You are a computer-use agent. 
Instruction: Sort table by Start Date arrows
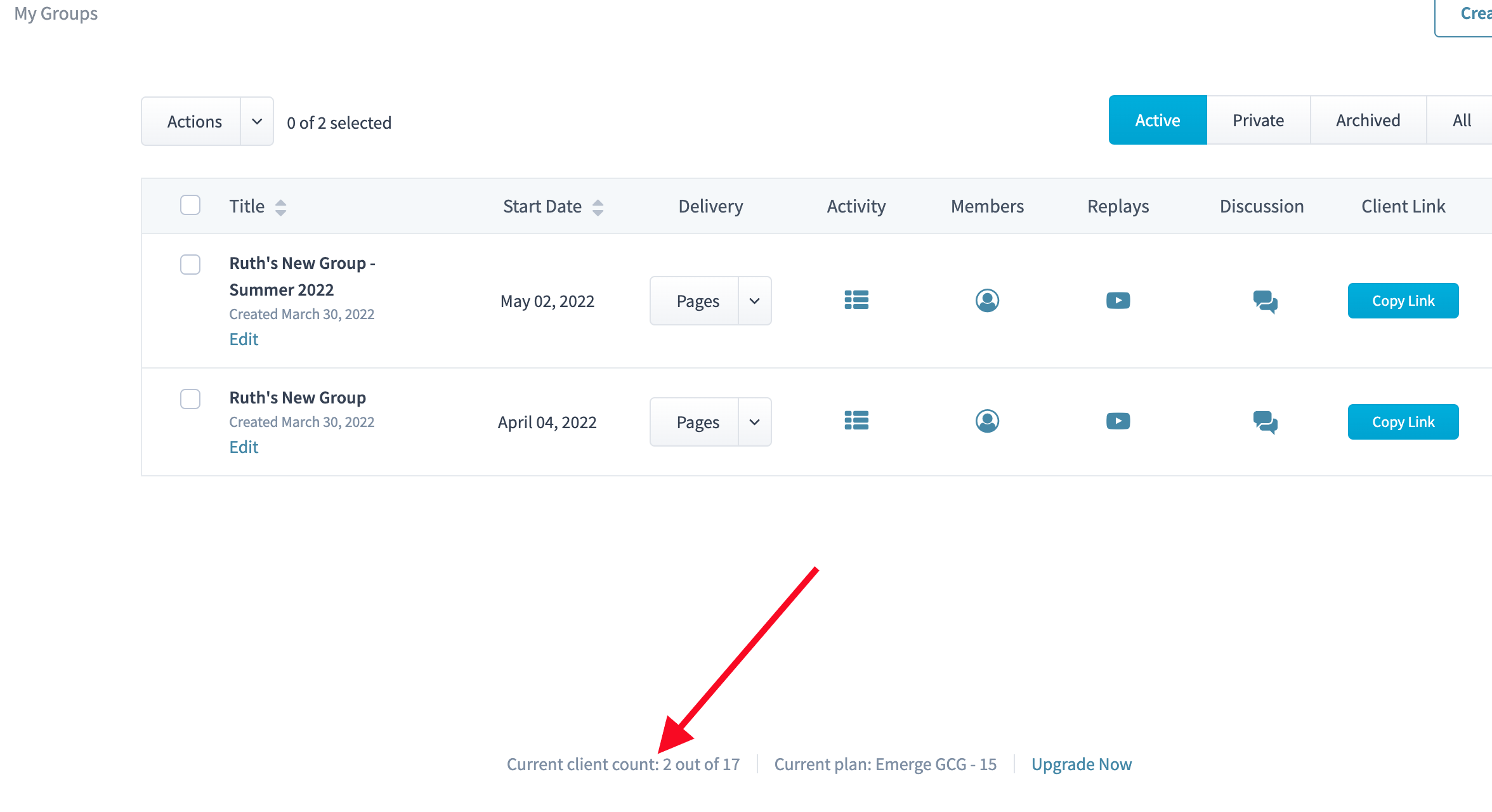(x=598, y=207)
